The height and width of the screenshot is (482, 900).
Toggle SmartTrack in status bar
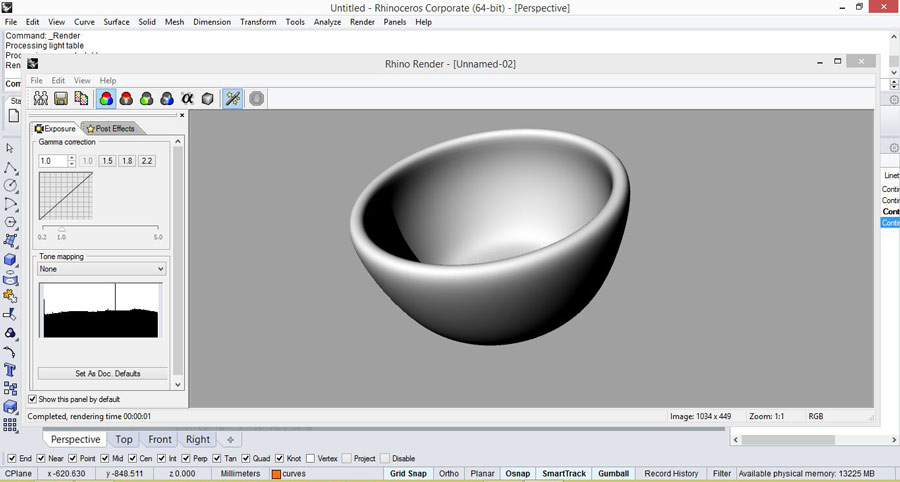pyautogui.click(x=564, y=474)
